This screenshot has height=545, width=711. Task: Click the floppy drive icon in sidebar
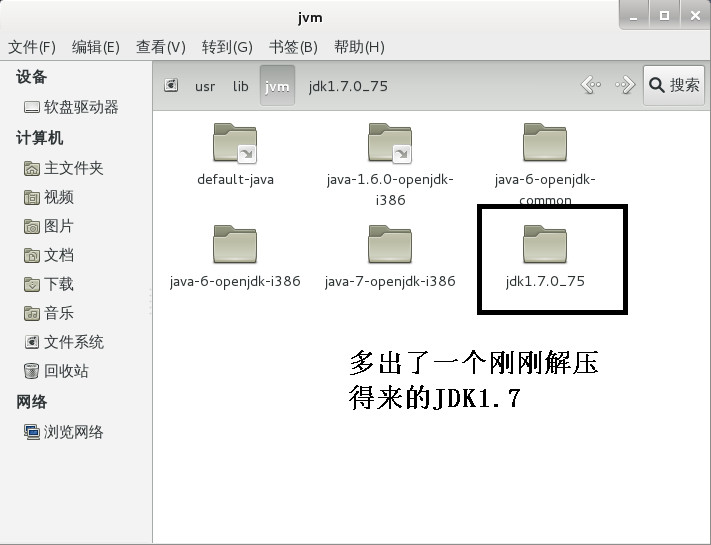pos(31,107)
